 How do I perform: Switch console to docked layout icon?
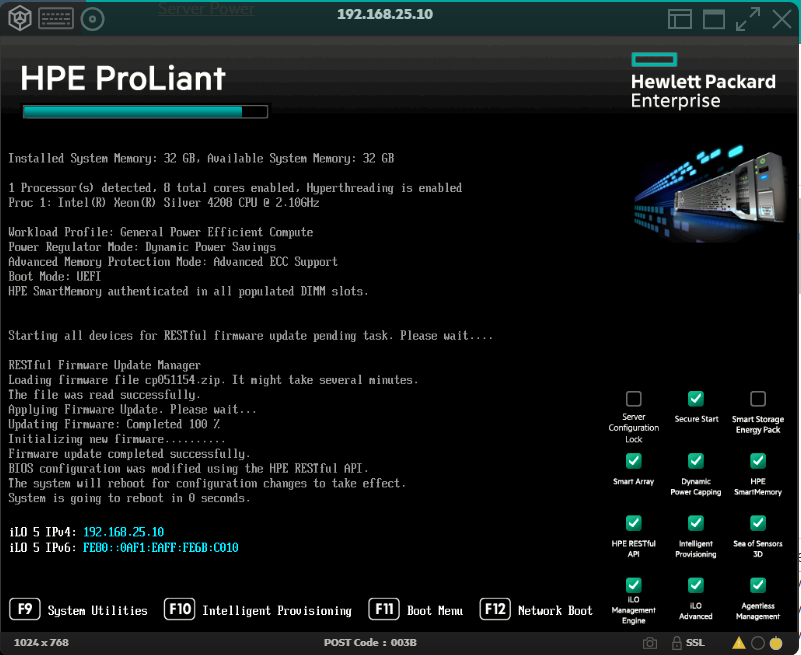680,19
